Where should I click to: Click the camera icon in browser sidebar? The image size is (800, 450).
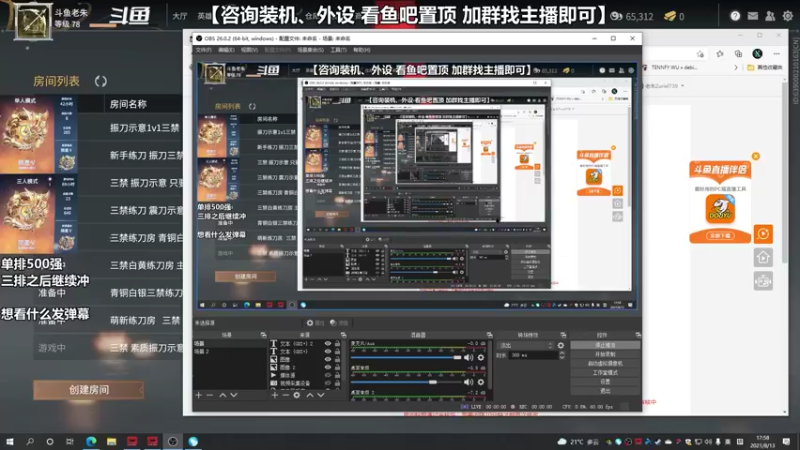[763, 281]
